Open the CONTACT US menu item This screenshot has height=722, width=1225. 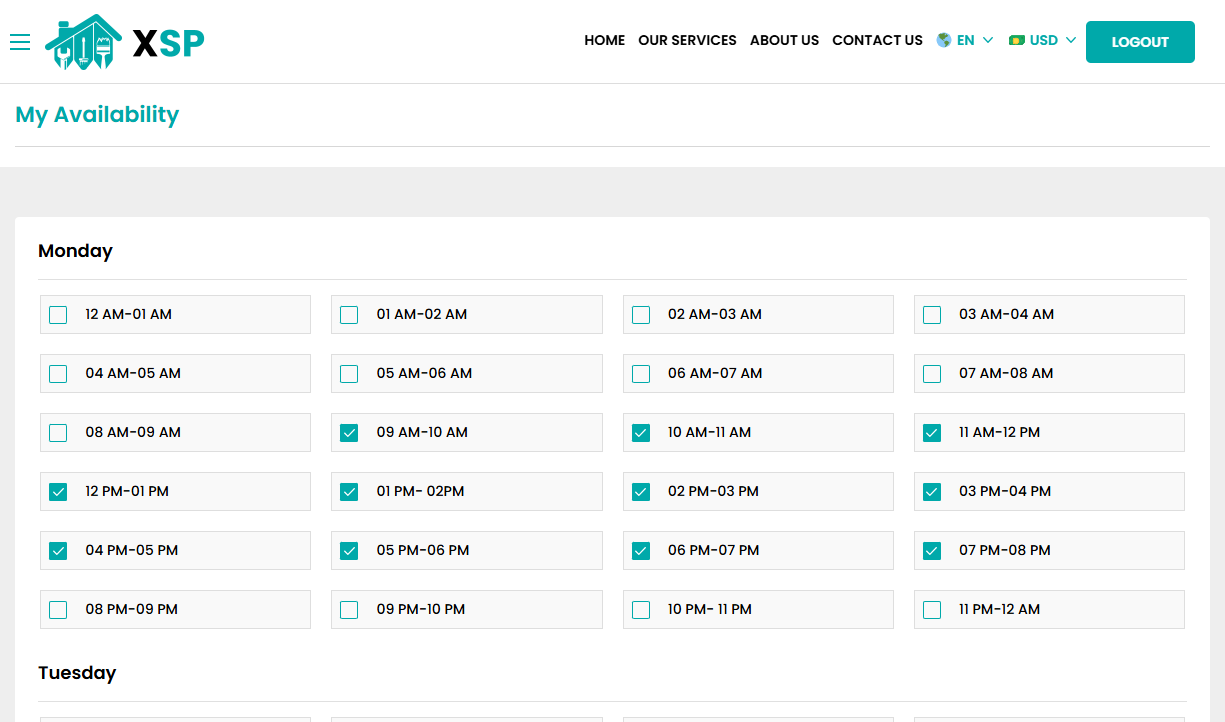tap(877, 40)
